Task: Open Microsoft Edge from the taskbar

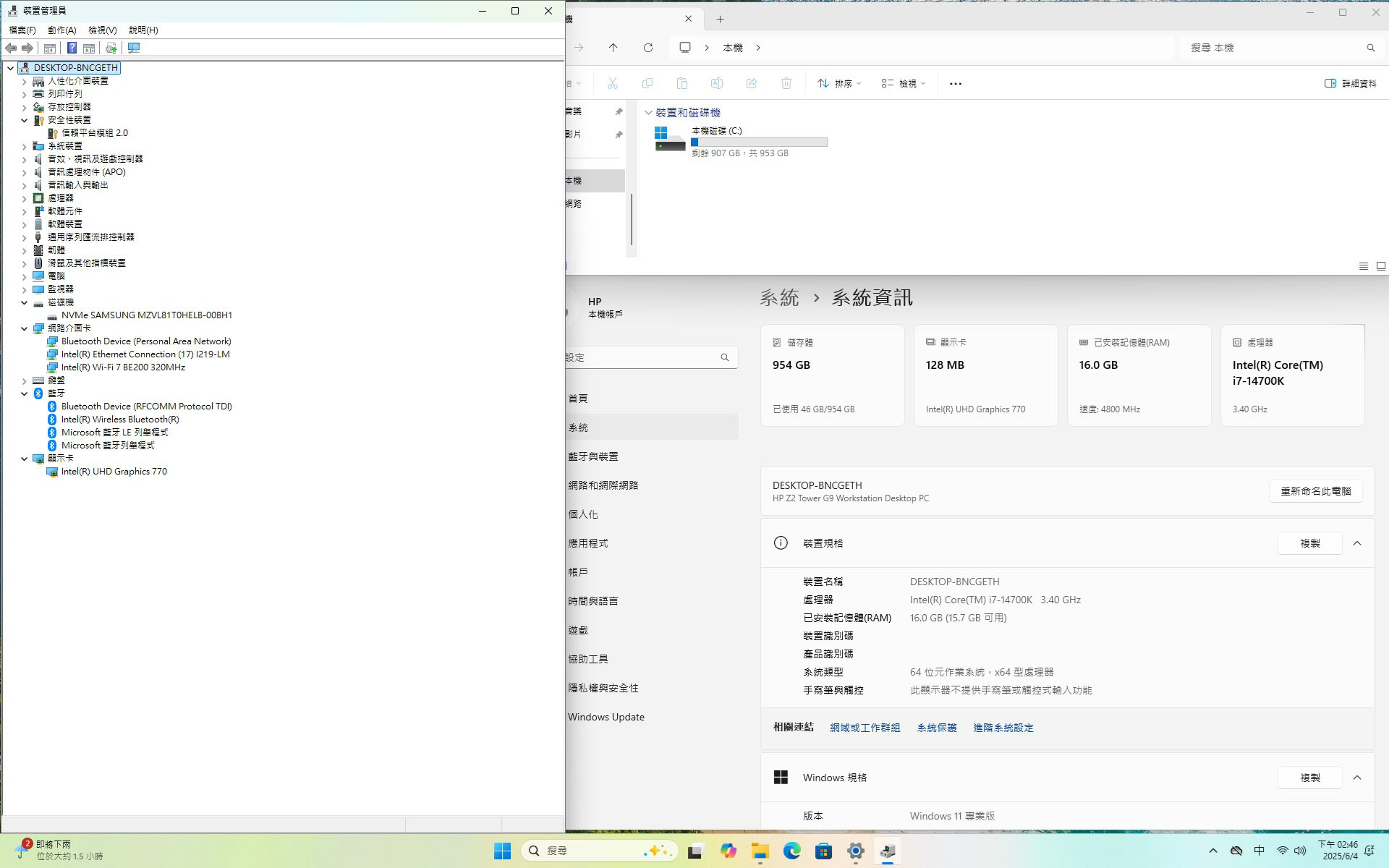Action: coord(792,851)
